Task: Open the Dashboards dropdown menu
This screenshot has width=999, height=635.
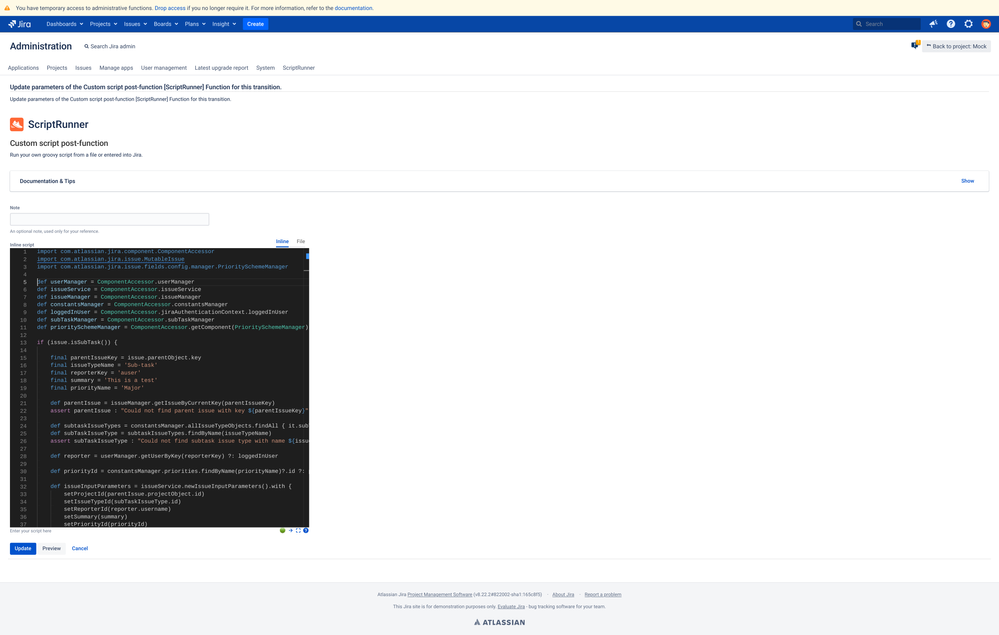Action: (64, 24)
